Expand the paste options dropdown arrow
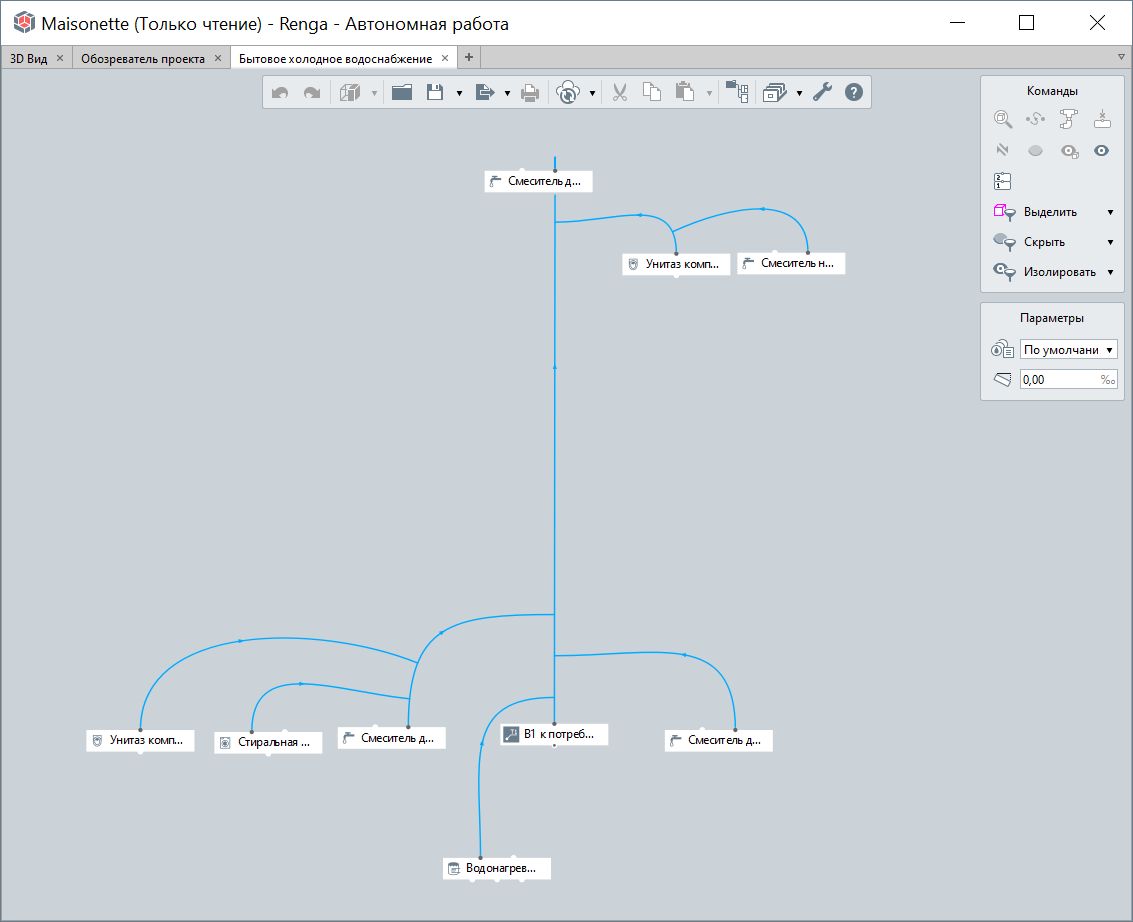 (x=709, y=93)
